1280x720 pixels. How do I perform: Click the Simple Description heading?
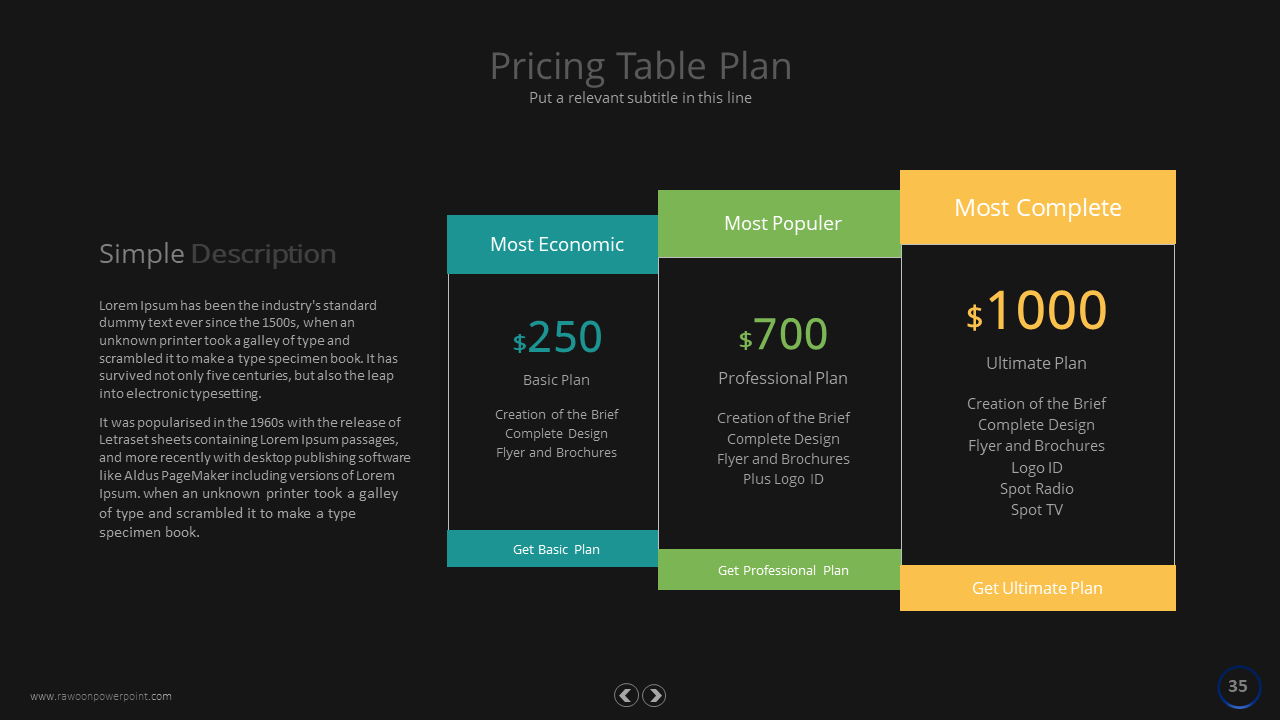[217, 254]
